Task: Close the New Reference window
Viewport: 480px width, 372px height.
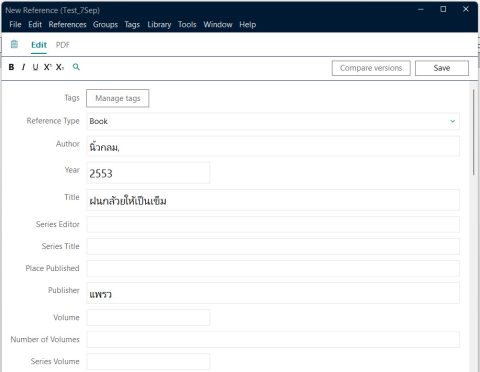Action: coord(466,9)
